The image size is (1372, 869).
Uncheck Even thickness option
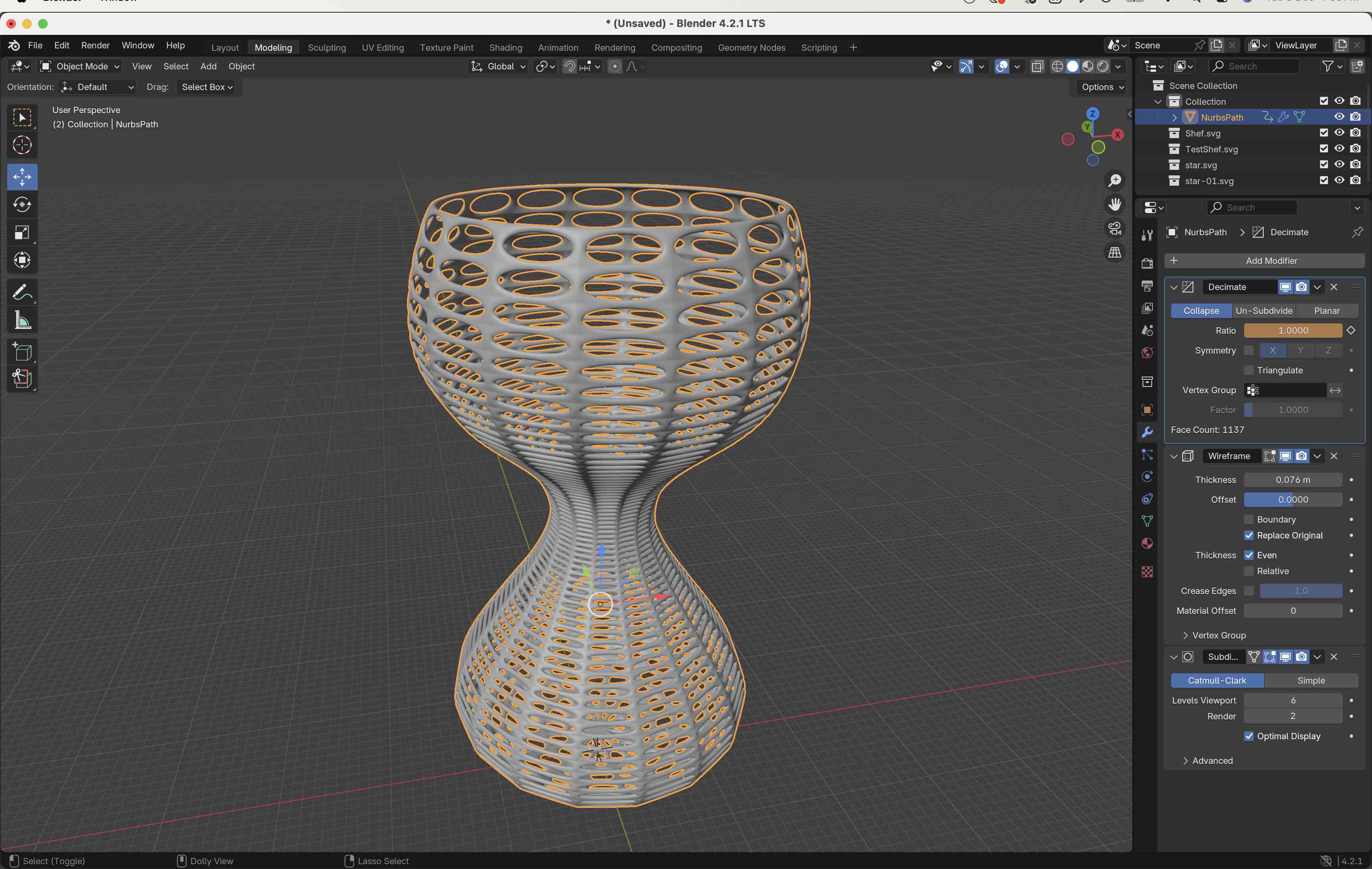coord(1249,555)
